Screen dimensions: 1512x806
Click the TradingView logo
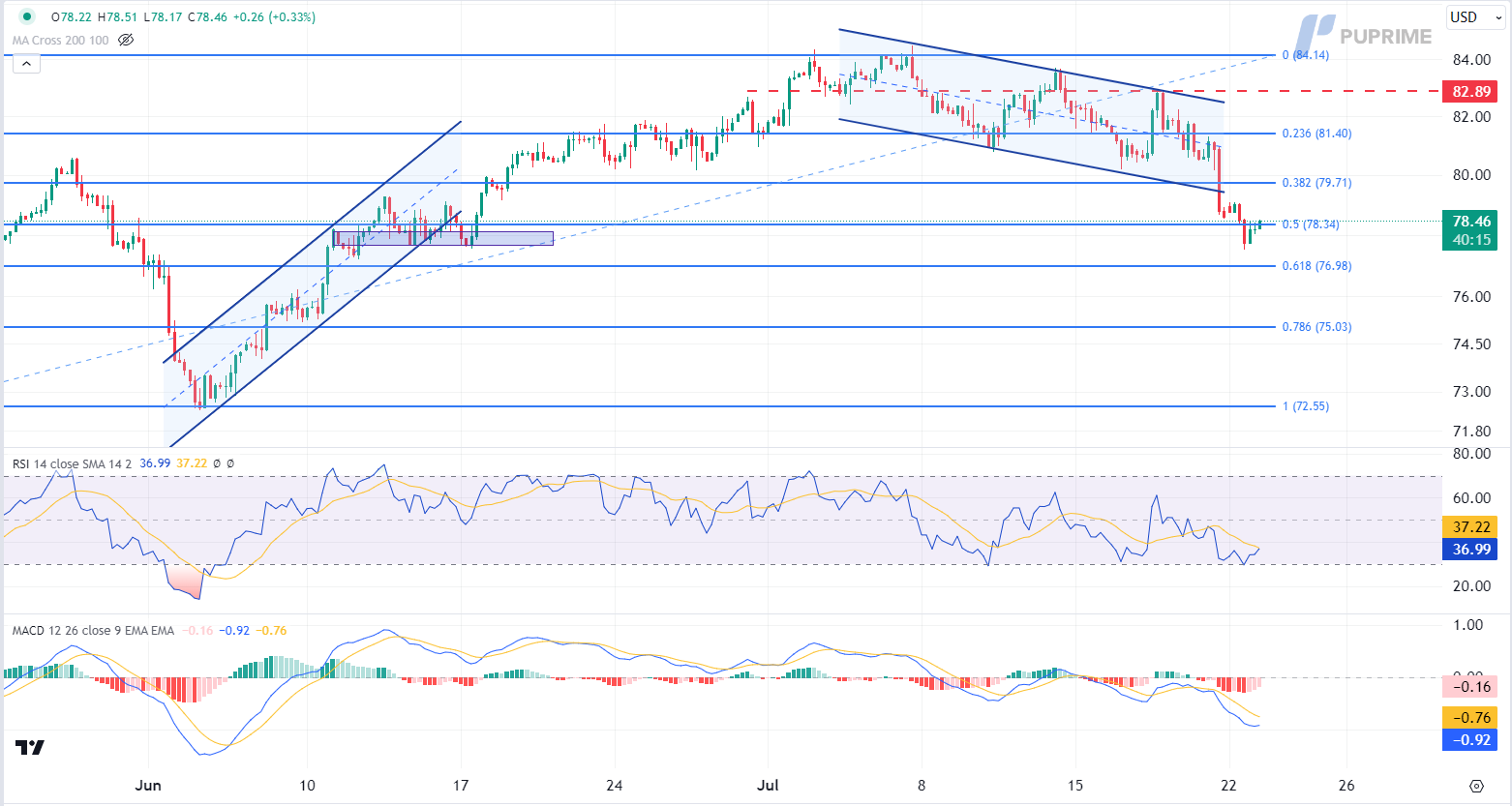tap(30, 747)
